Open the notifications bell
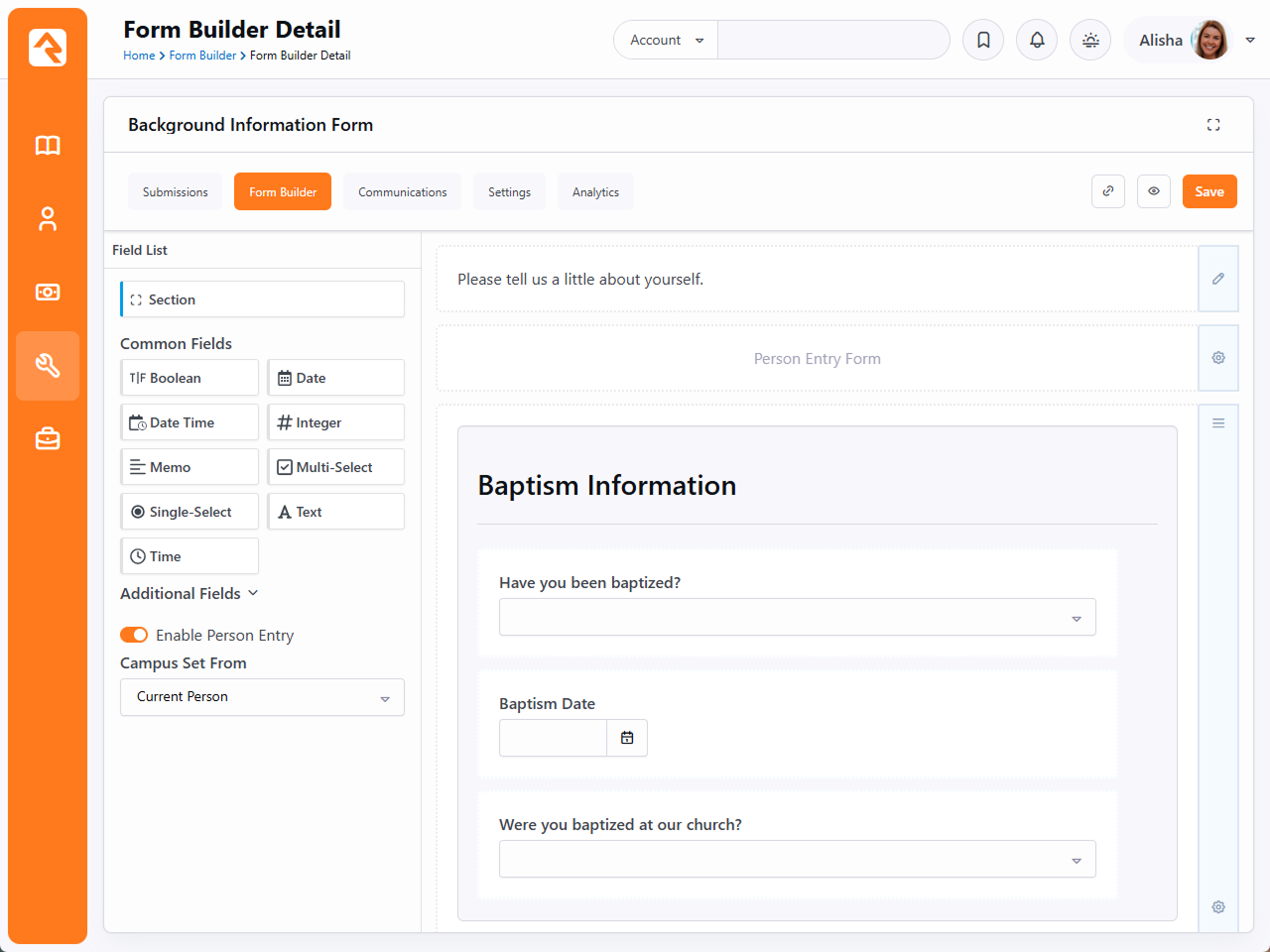 pyautogui.click(x=1037, y=40)
